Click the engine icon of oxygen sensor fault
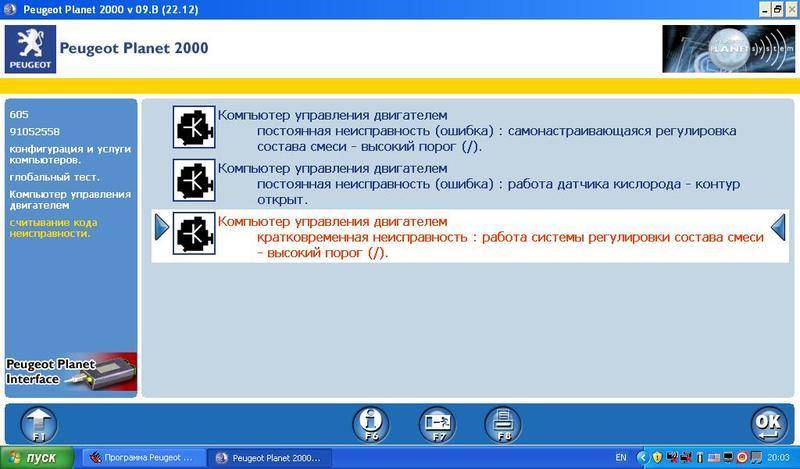Screen dimensions: 800x469 tap(193, 180)
